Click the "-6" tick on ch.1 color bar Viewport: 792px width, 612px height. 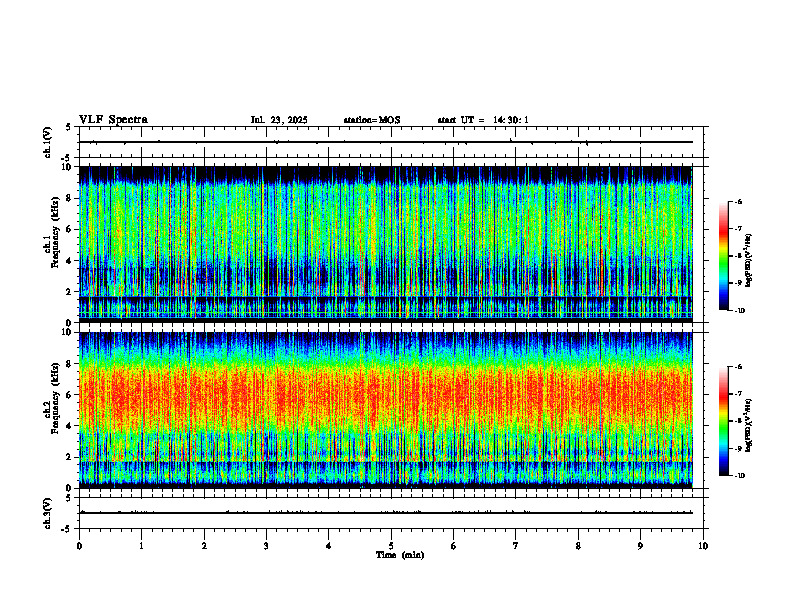coord(738,201)
